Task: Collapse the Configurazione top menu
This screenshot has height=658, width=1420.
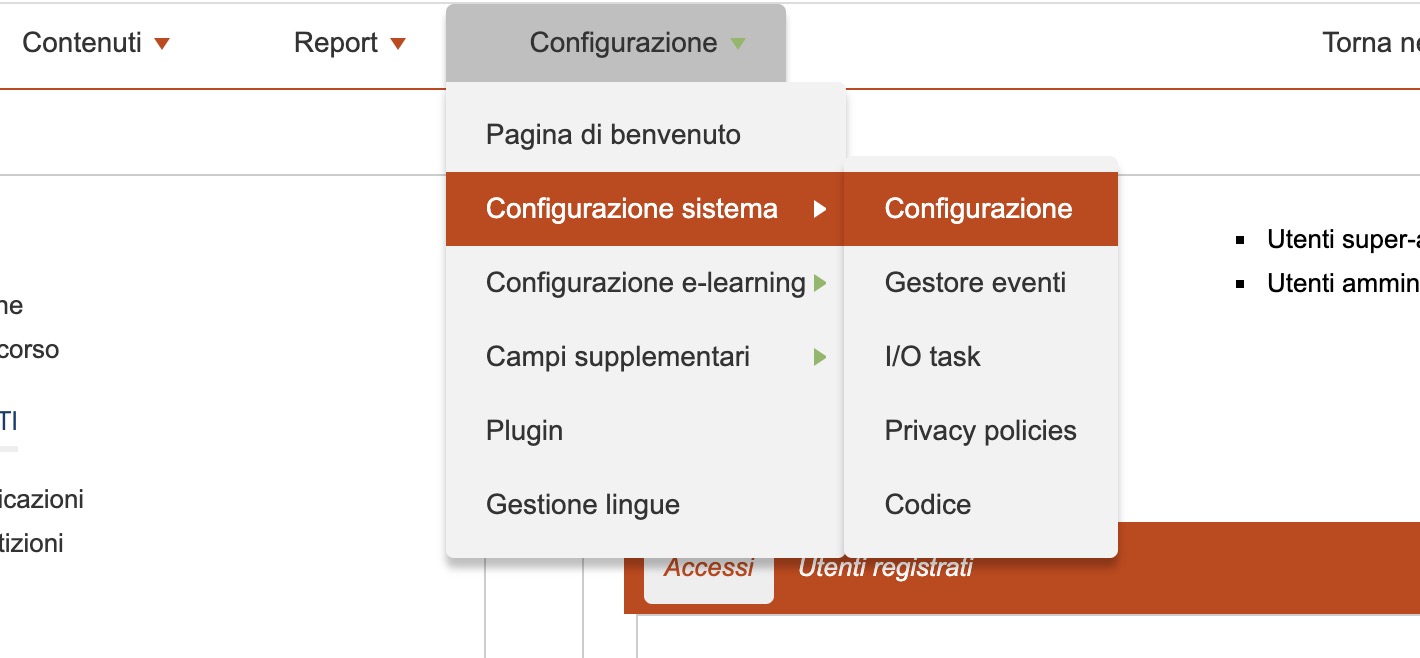Action: (x=623, y=43)
